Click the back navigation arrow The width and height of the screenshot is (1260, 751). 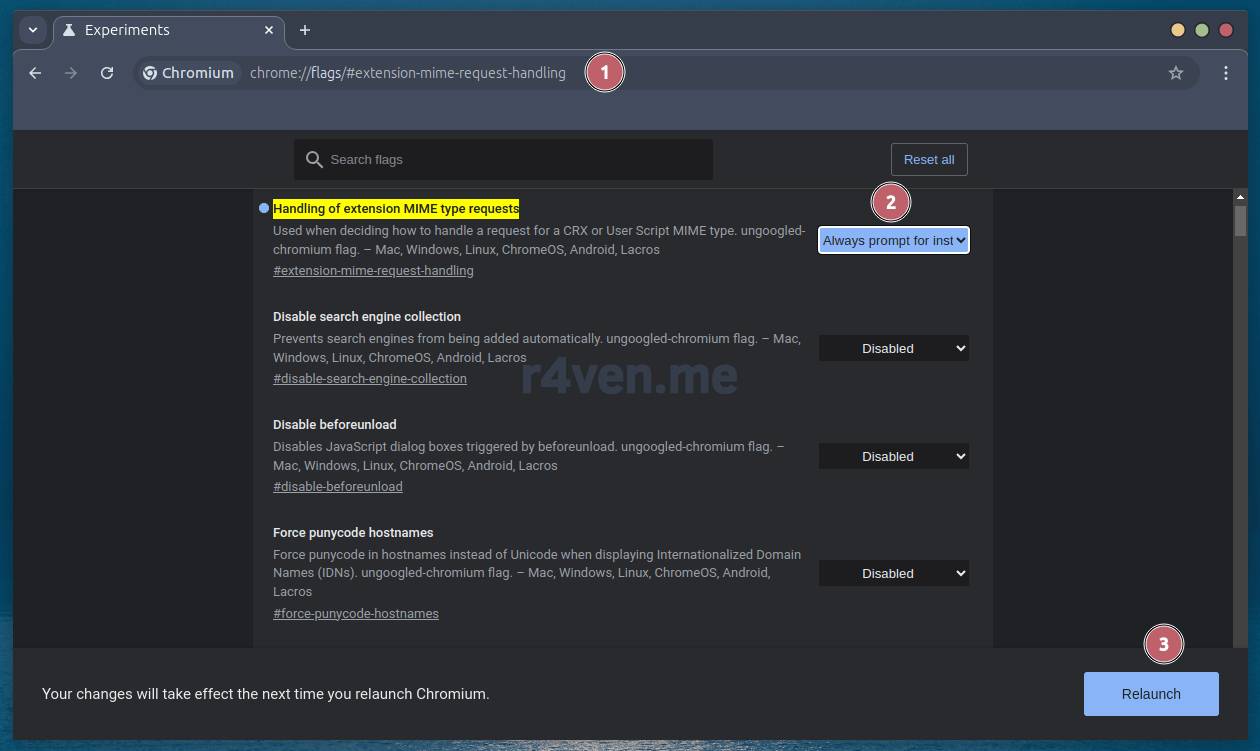(35, 73)
